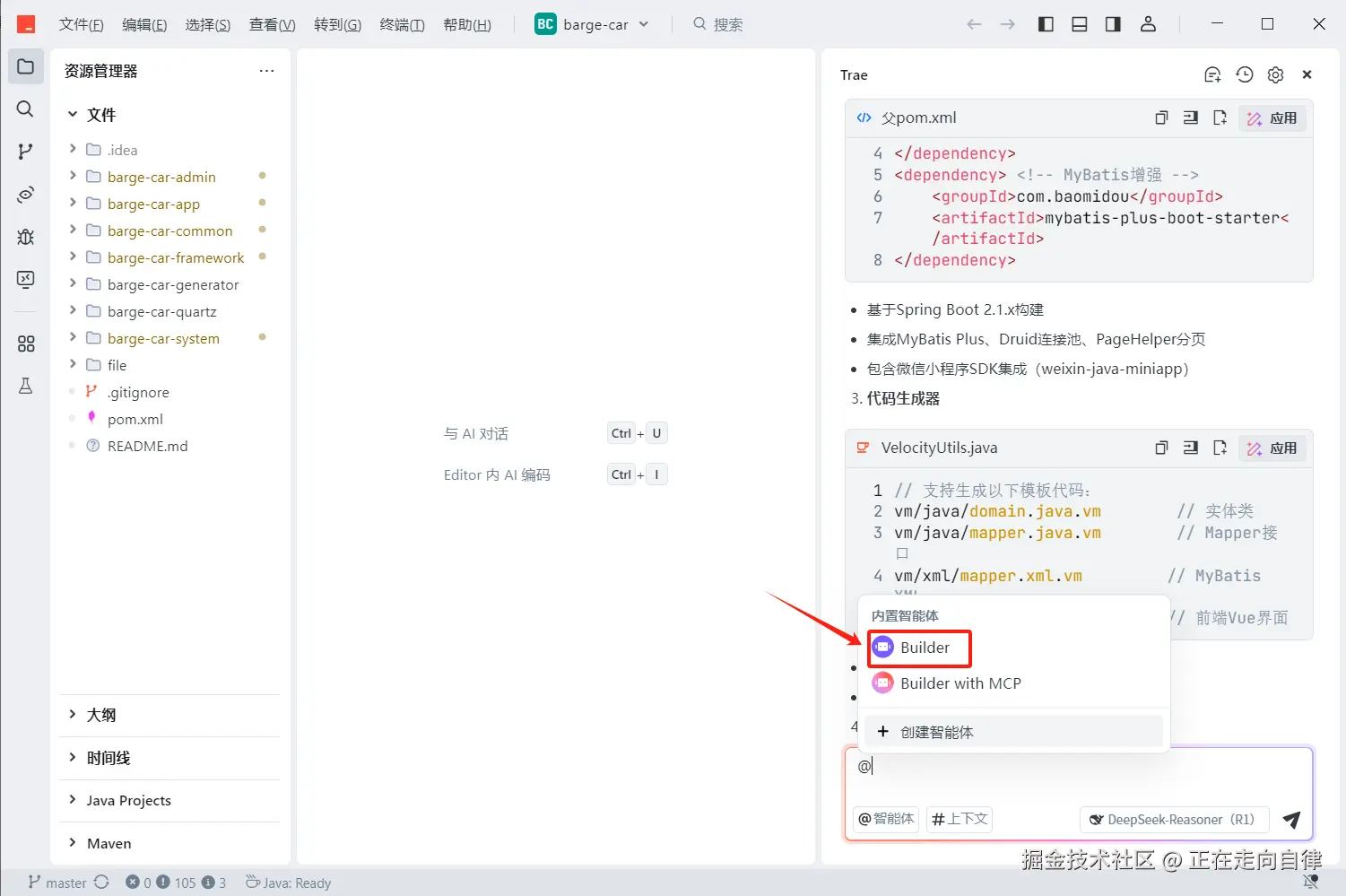Send the message with paper plane icon

pos(1291,819)
